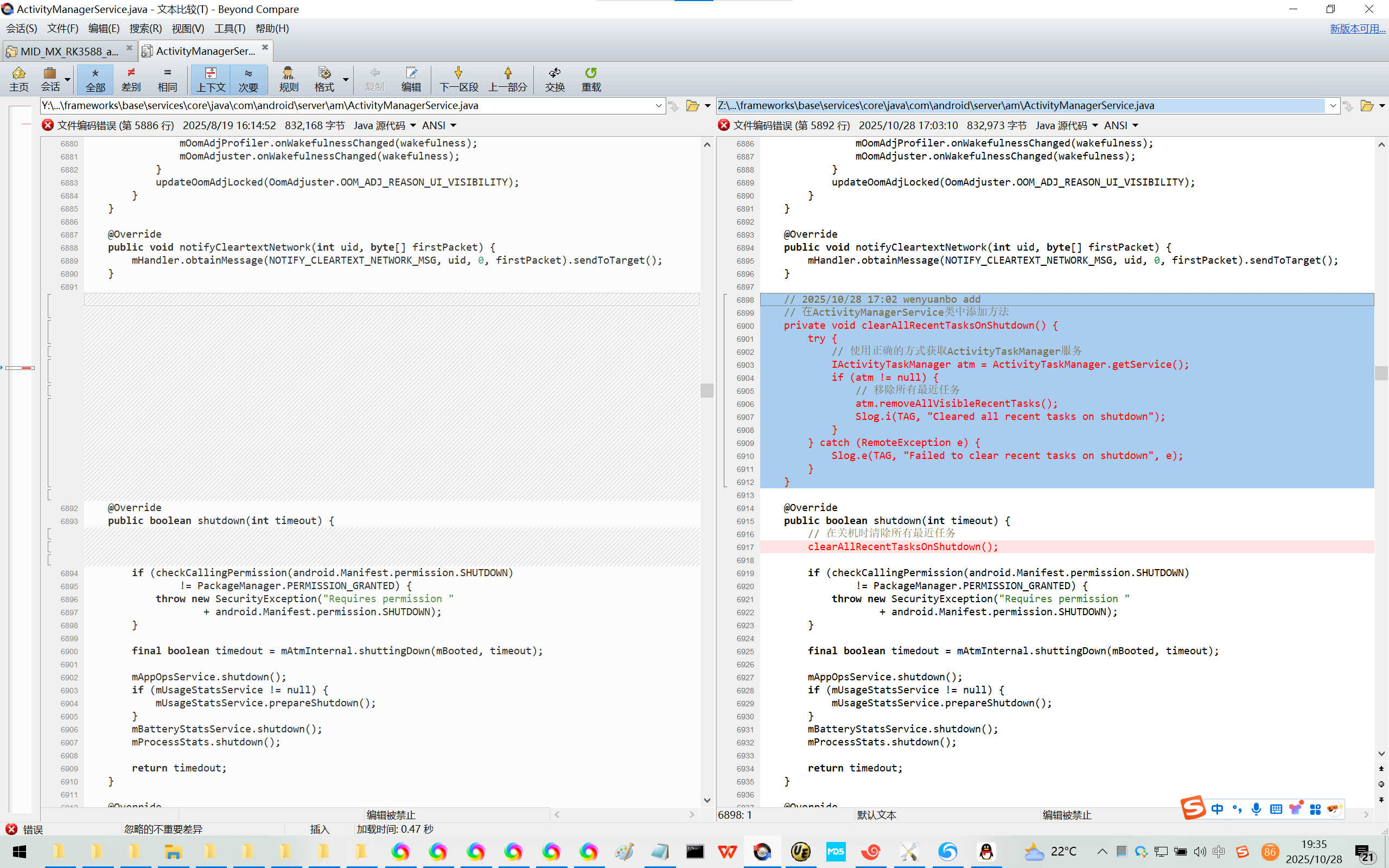Click the Edit (编辑) toolbar icon
Viewport: 1389px width, 868px height.
[411, 79]
